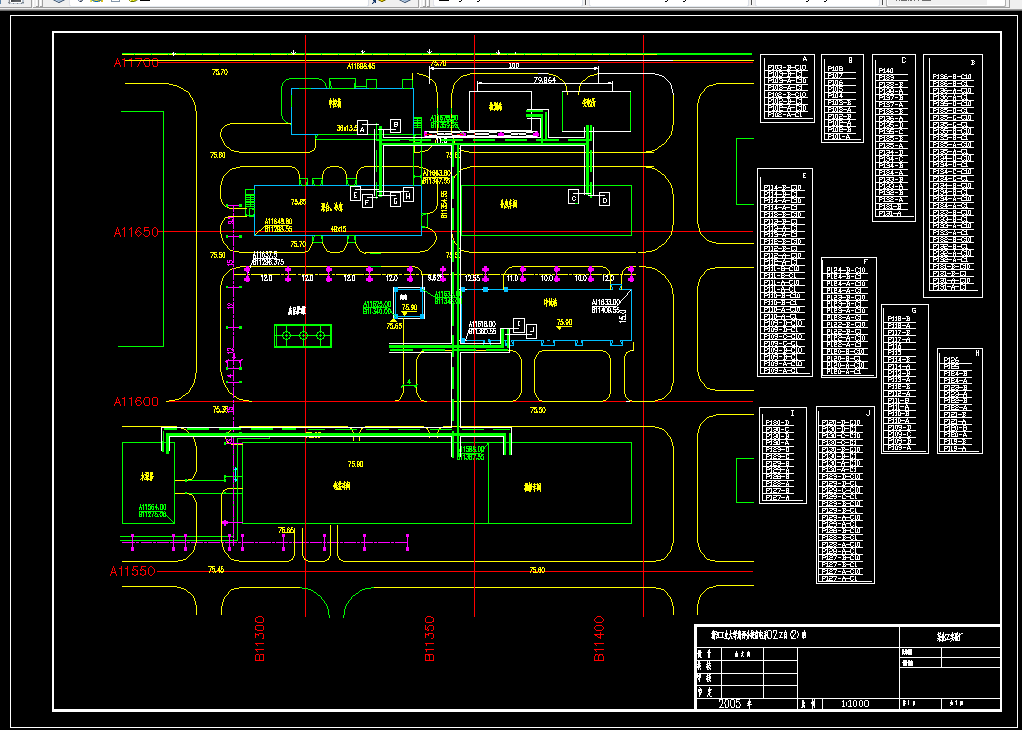
Task: Click header letter C of pipe table
Action: pyautogui.click(x=903, y=60)
